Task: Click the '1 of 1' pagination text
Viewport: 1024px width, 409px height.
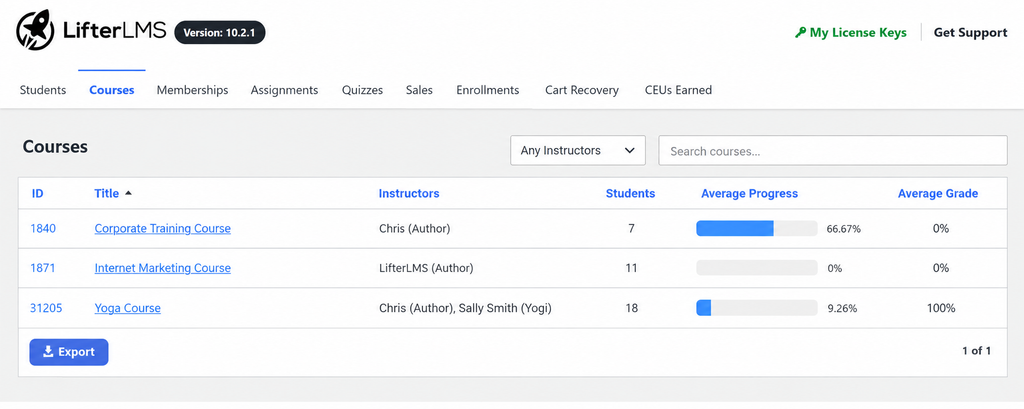Action: pyautogui.click(x=976, y=351)
